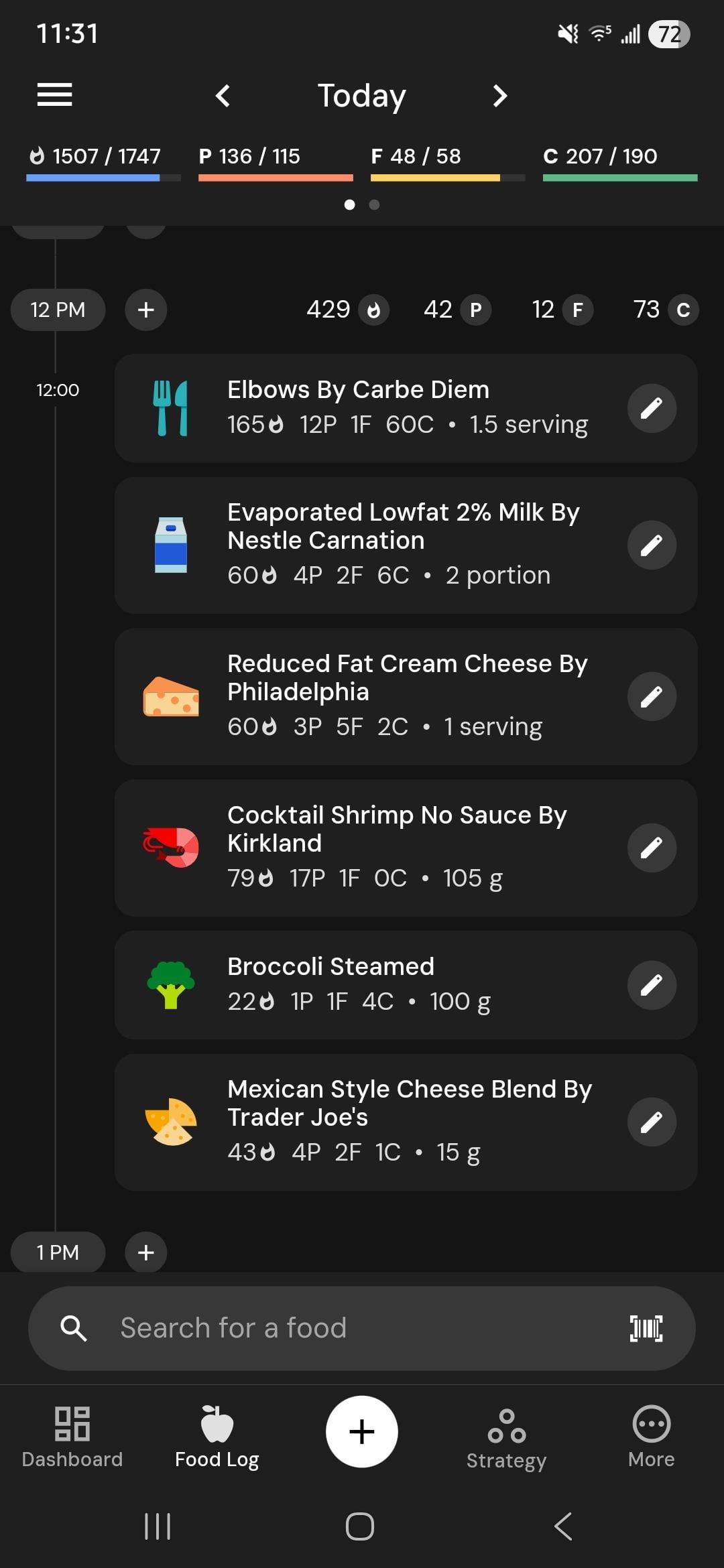
Task: Go to previous day arrow
Action: point(223,96)
